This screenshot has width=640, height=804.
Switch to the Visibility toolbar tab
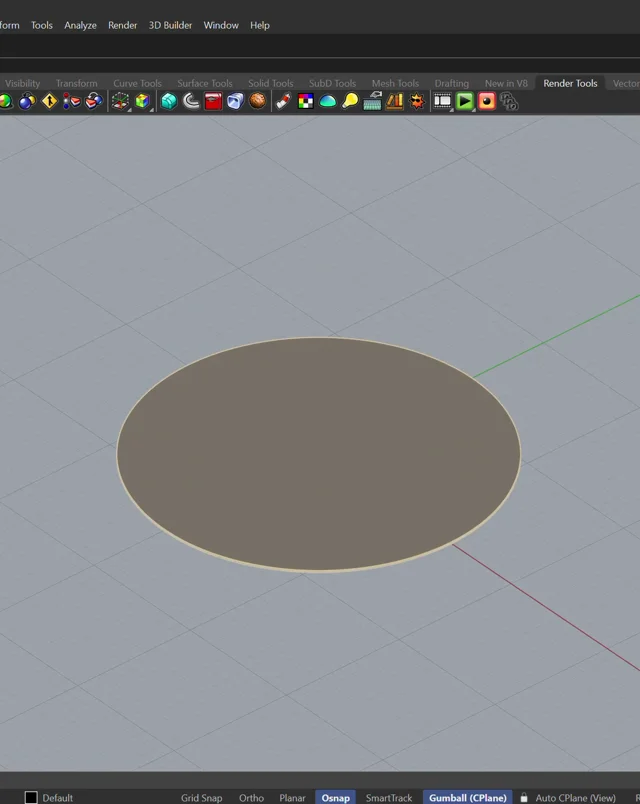point(22,83)
